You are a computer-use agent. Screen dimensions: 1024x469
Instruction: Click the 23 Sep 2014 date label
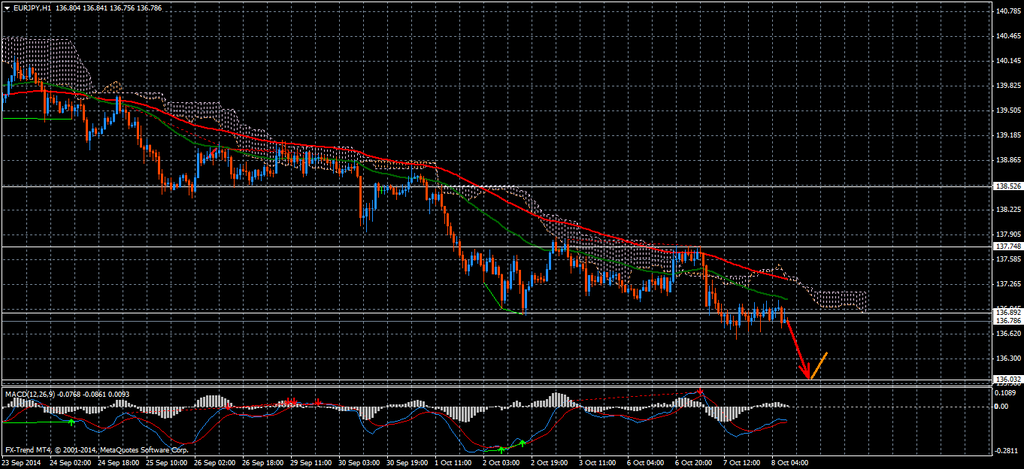(24, 463)
